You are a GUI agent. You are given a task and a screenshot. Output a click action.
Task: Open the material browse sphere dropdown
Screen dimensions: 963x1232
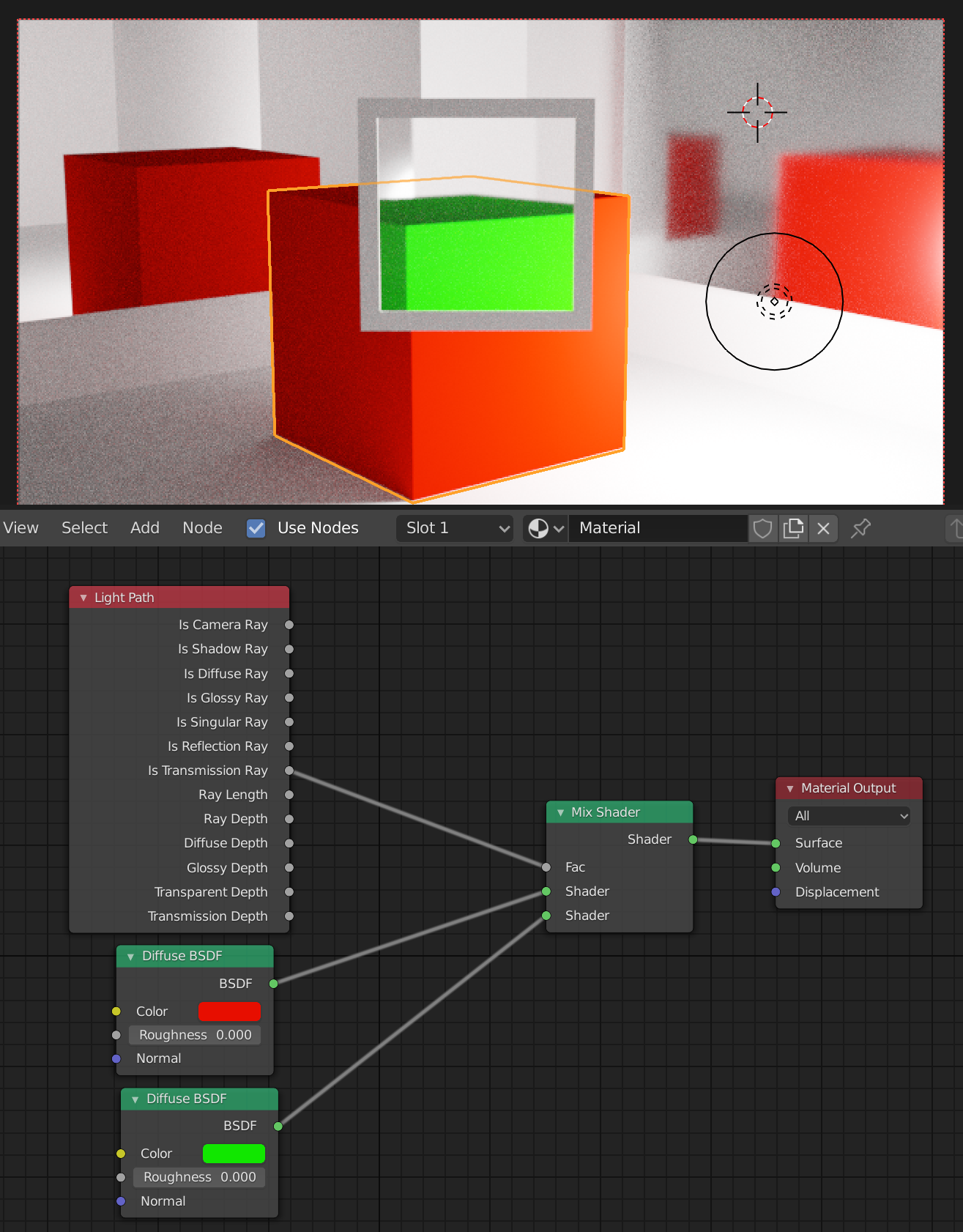pyautogui.click(x=546, y=528)
